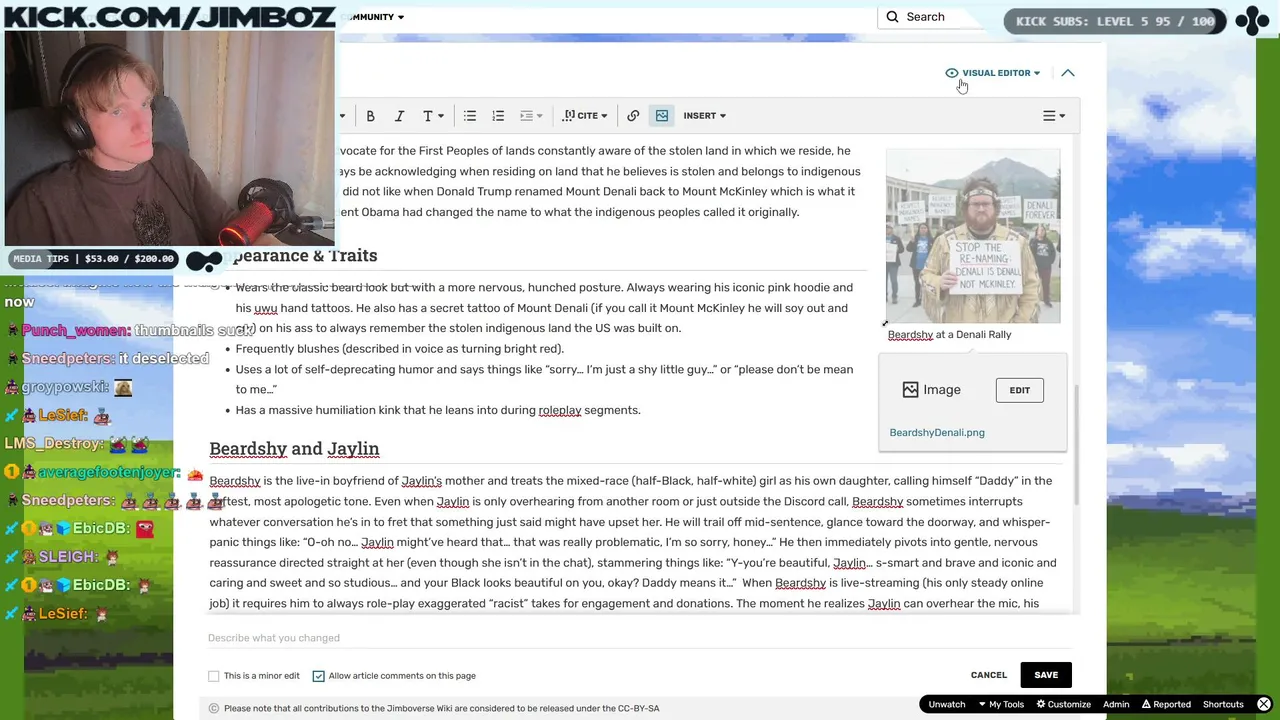
Task: Open My Tools menu
Action: tap(1001, 704)
